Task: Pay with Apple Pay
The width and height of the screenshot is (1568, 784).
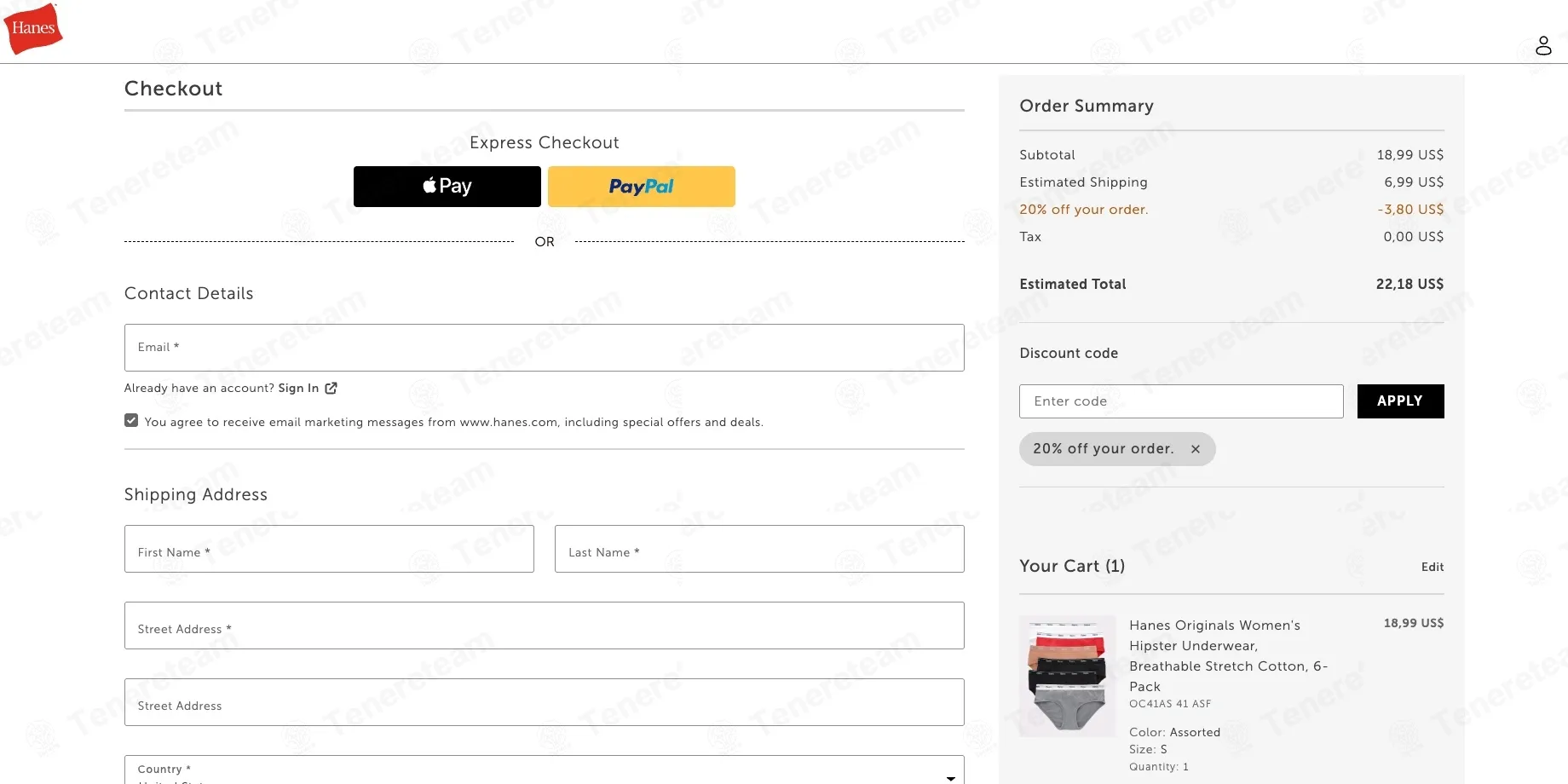Action: click(x=447, y=187)
